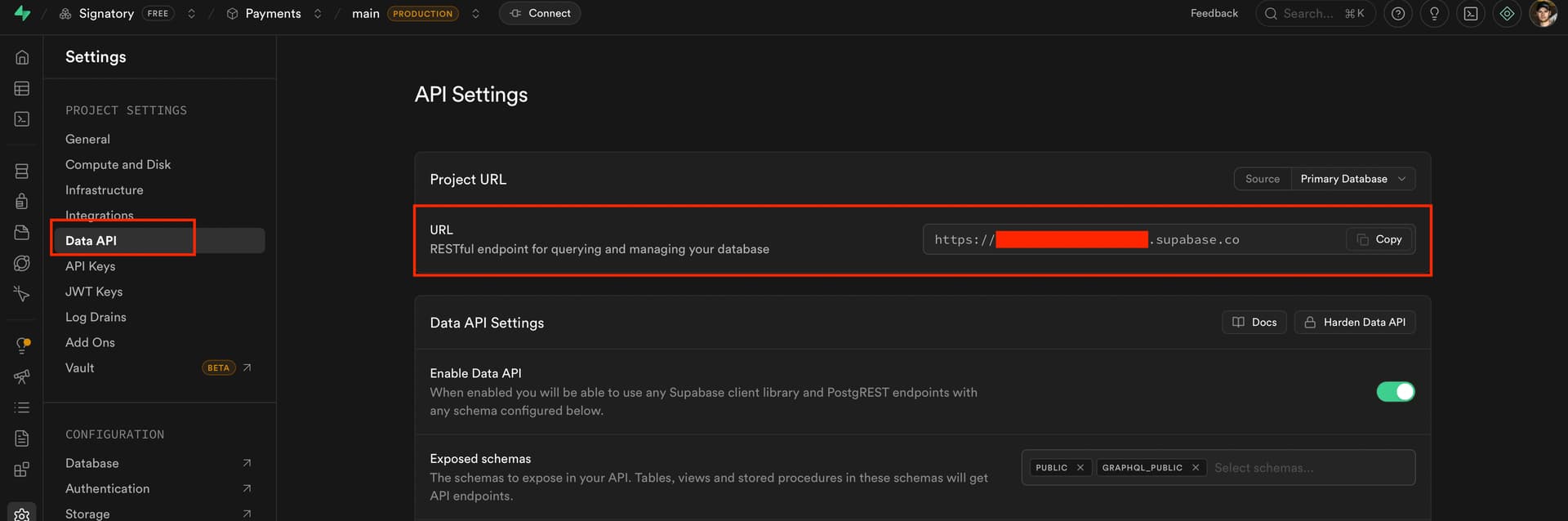1568x521 pixels.
Task: Remove the PUBLIC schema tag
Action: (1080, 468)
